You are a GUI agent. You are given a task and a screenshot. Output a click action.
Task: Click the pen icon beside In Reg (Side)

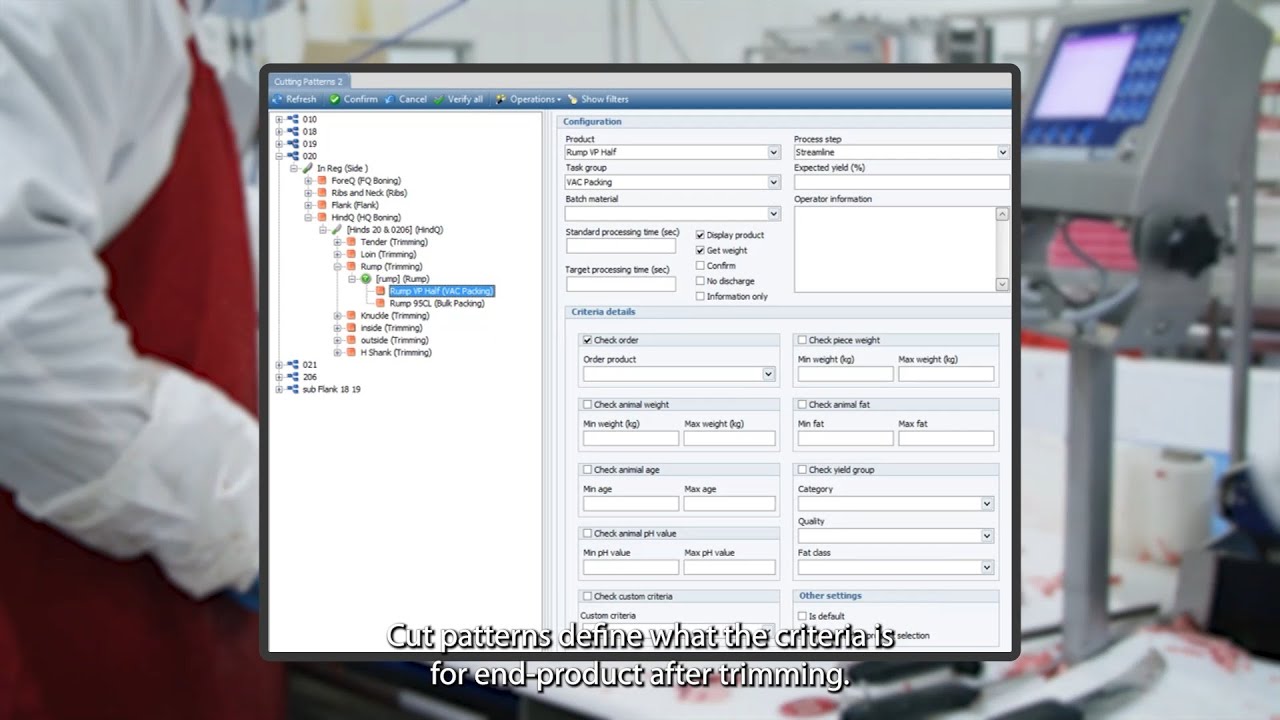[308, 168]
